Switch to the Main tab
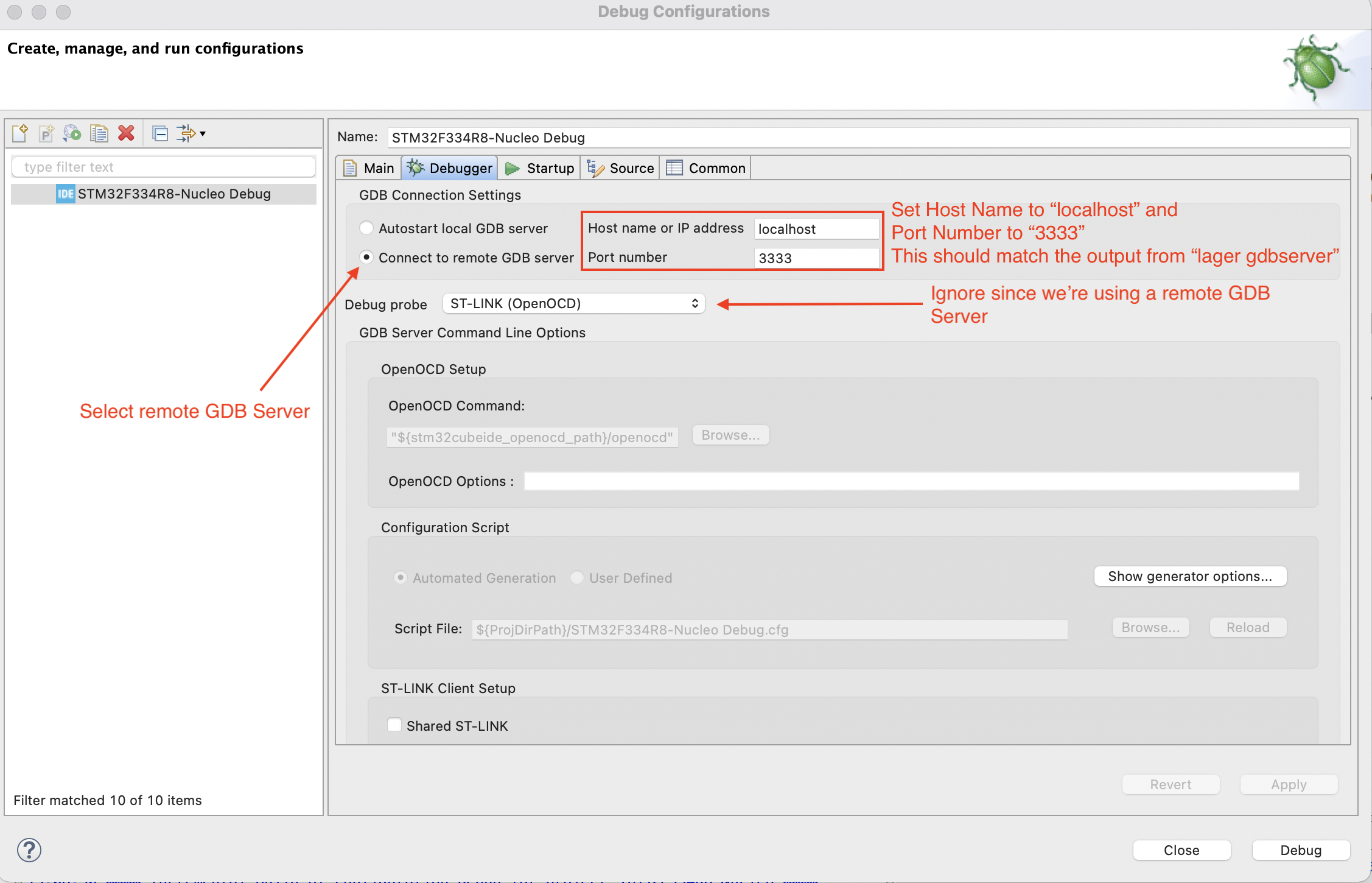1372x883 pixels. 369,168
